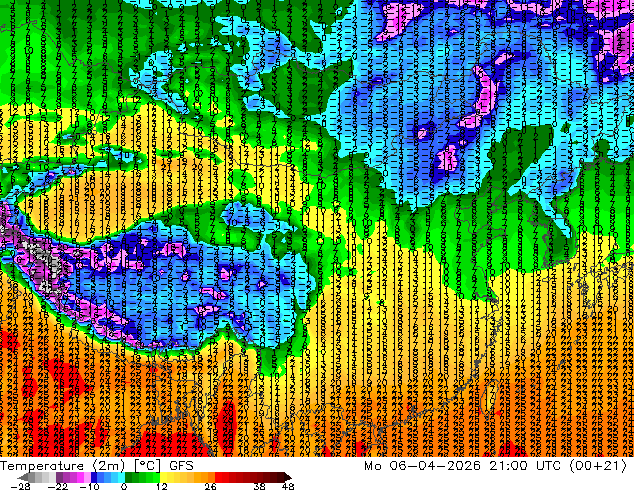The height and width of the screenshot is (490, 634).
Task: Click the '[°C]' unit label
Action: (x=147, y=466)
